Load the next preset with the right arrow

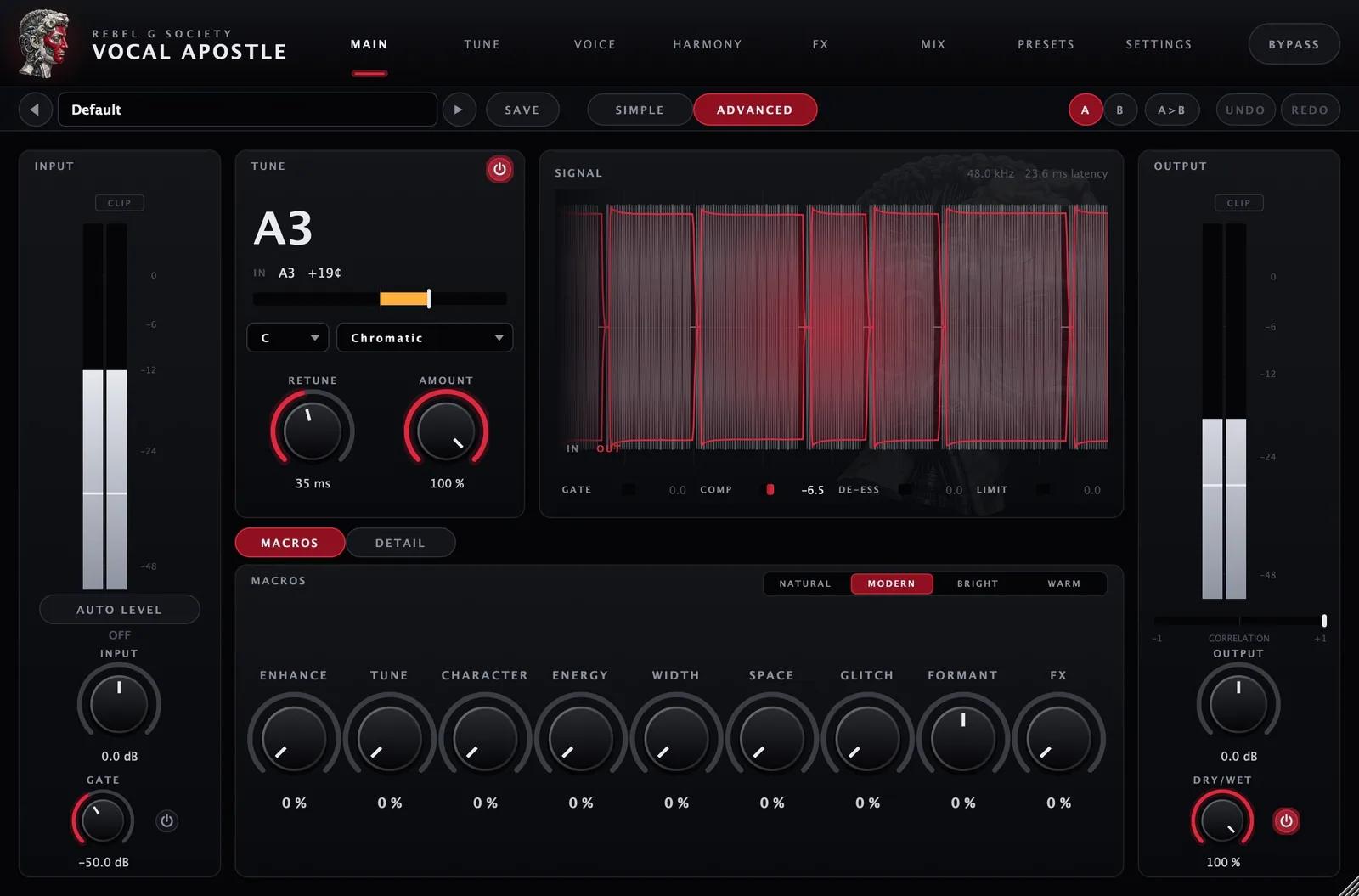point(459,110)
